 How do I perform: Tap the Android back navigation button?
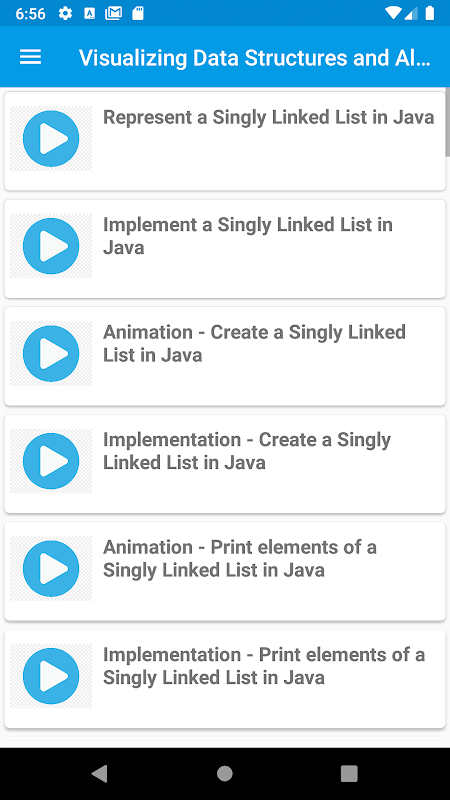(99, 773)
